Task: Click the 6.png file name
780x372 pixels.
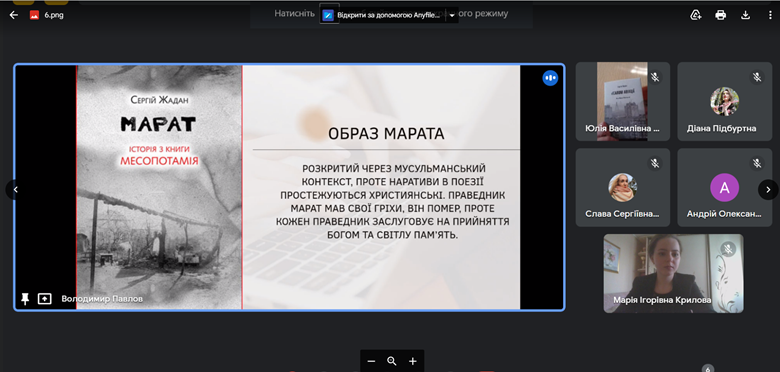Action: point(54,15)
